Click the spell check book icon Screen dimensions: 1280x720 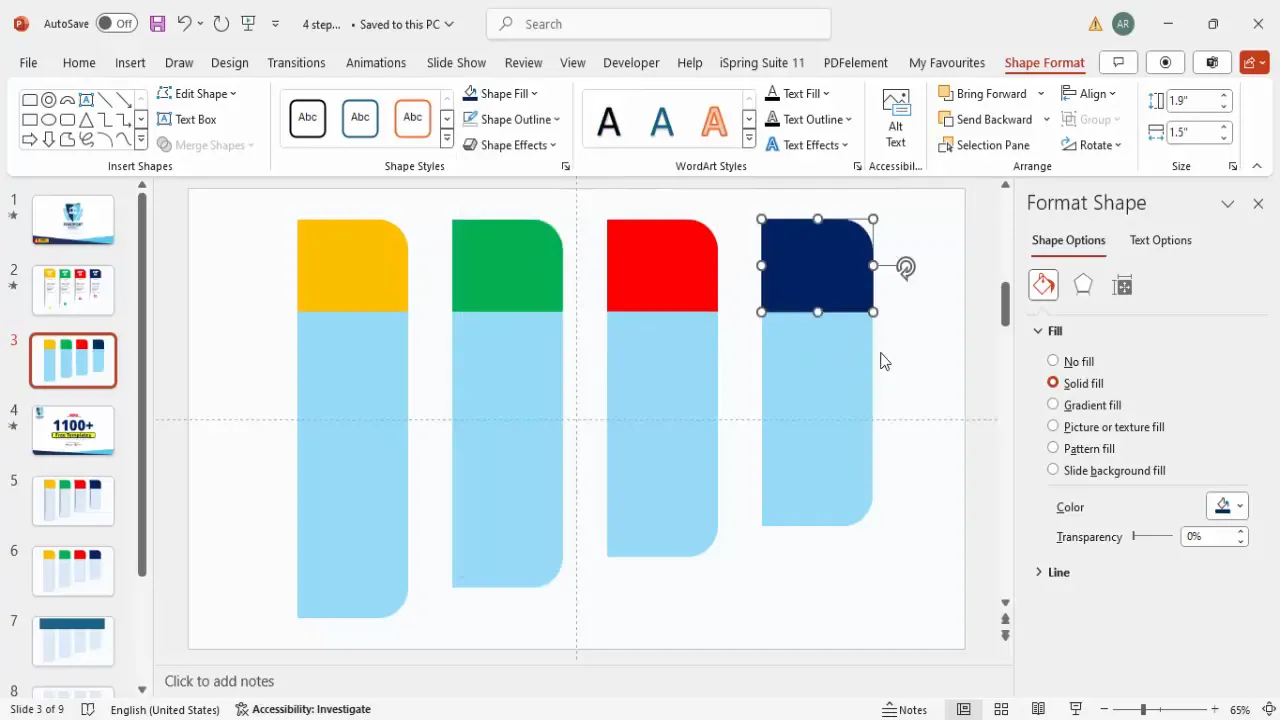click(x=88, y=709)
